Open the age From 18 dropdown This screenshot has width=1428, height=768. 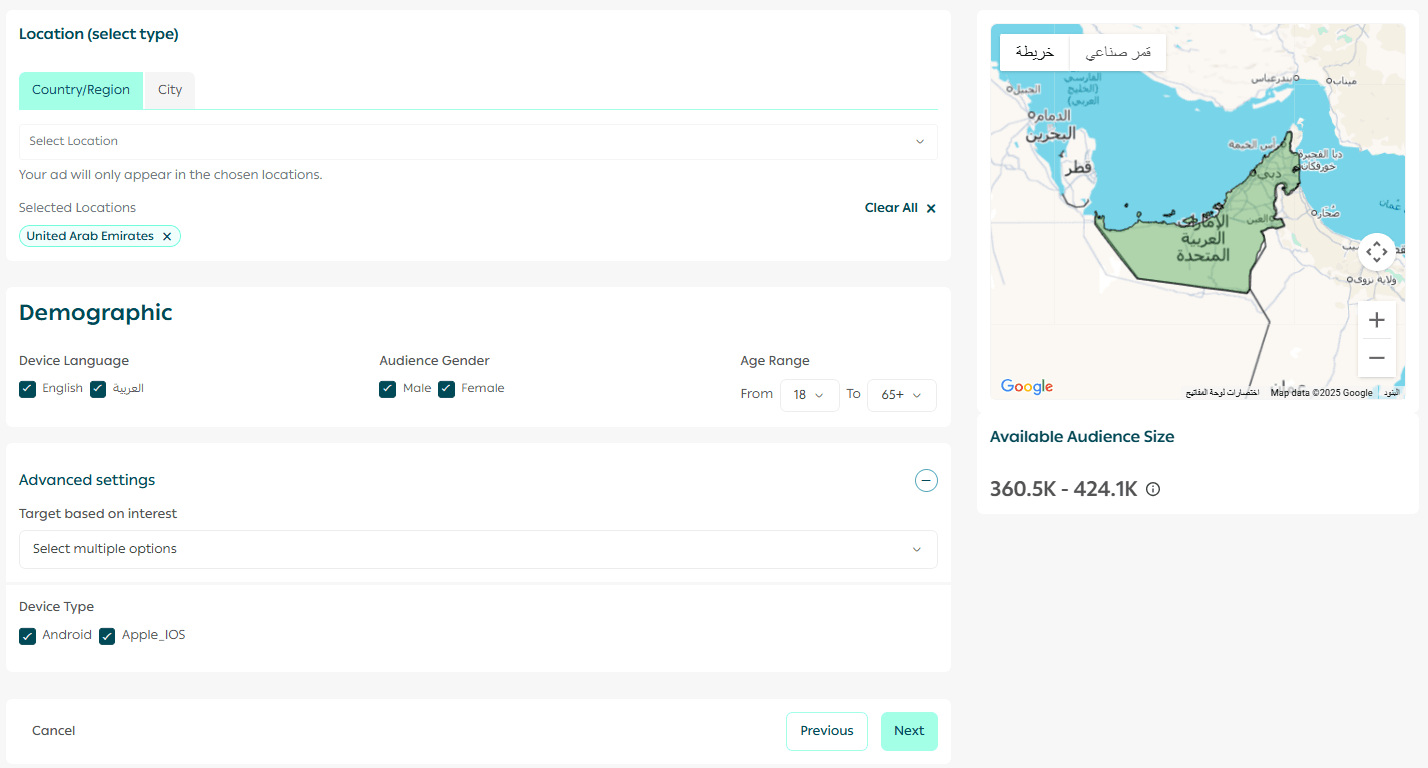(x=809, y=395)
